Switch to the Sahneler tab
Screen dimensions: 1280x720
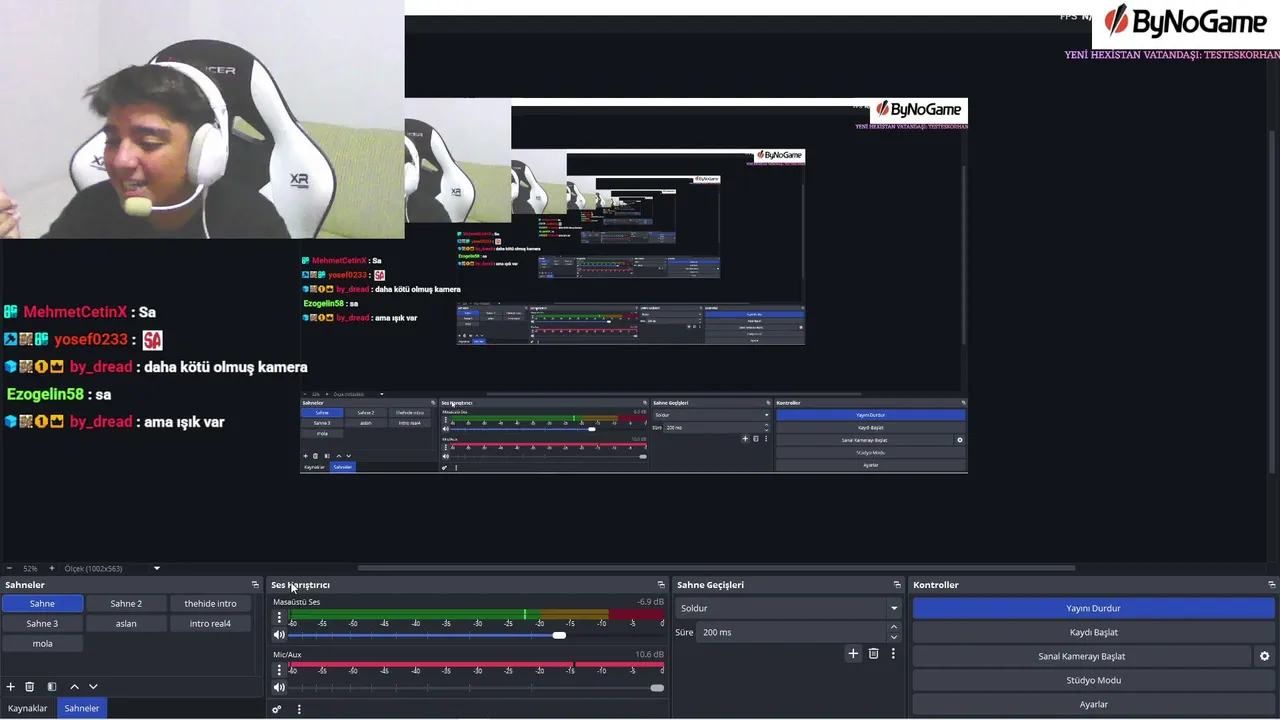(x=82, y=708)
